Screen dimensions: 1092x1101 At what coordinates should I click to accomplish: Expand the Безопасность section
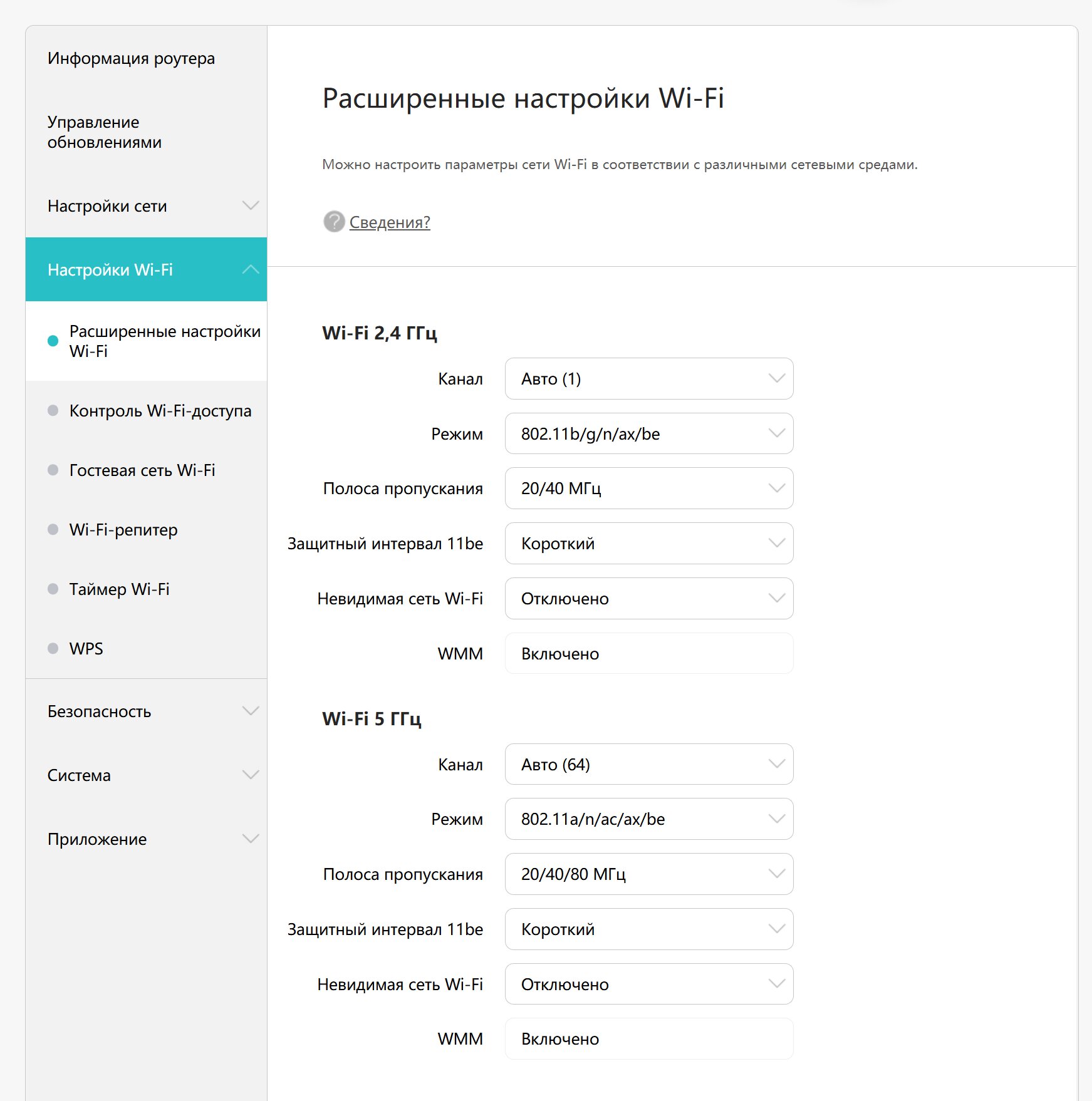coord(146,711)
